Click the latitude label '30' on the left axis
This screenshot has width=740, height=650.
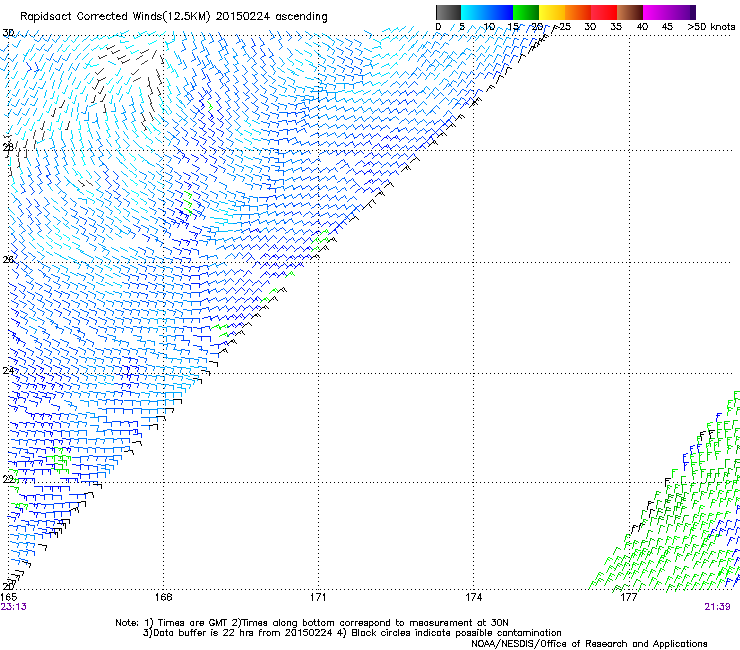click(8, 33)
